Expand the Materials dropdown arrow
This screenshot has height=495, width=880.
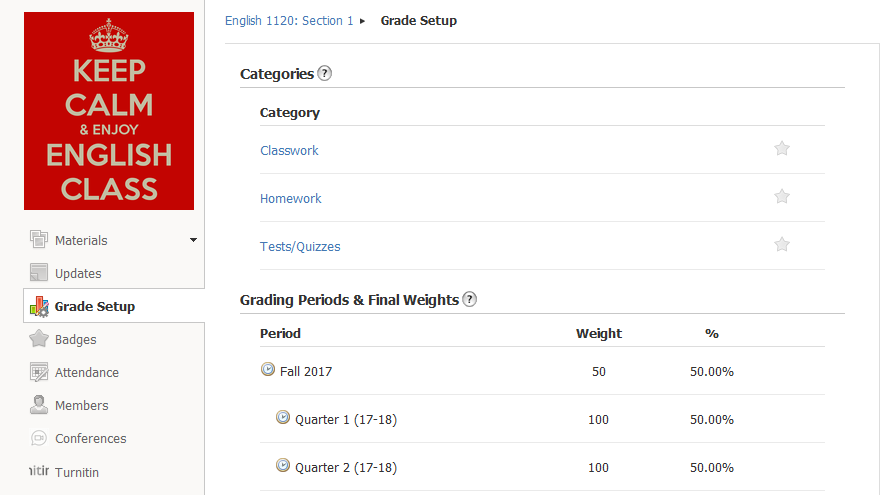coord(193,240)
